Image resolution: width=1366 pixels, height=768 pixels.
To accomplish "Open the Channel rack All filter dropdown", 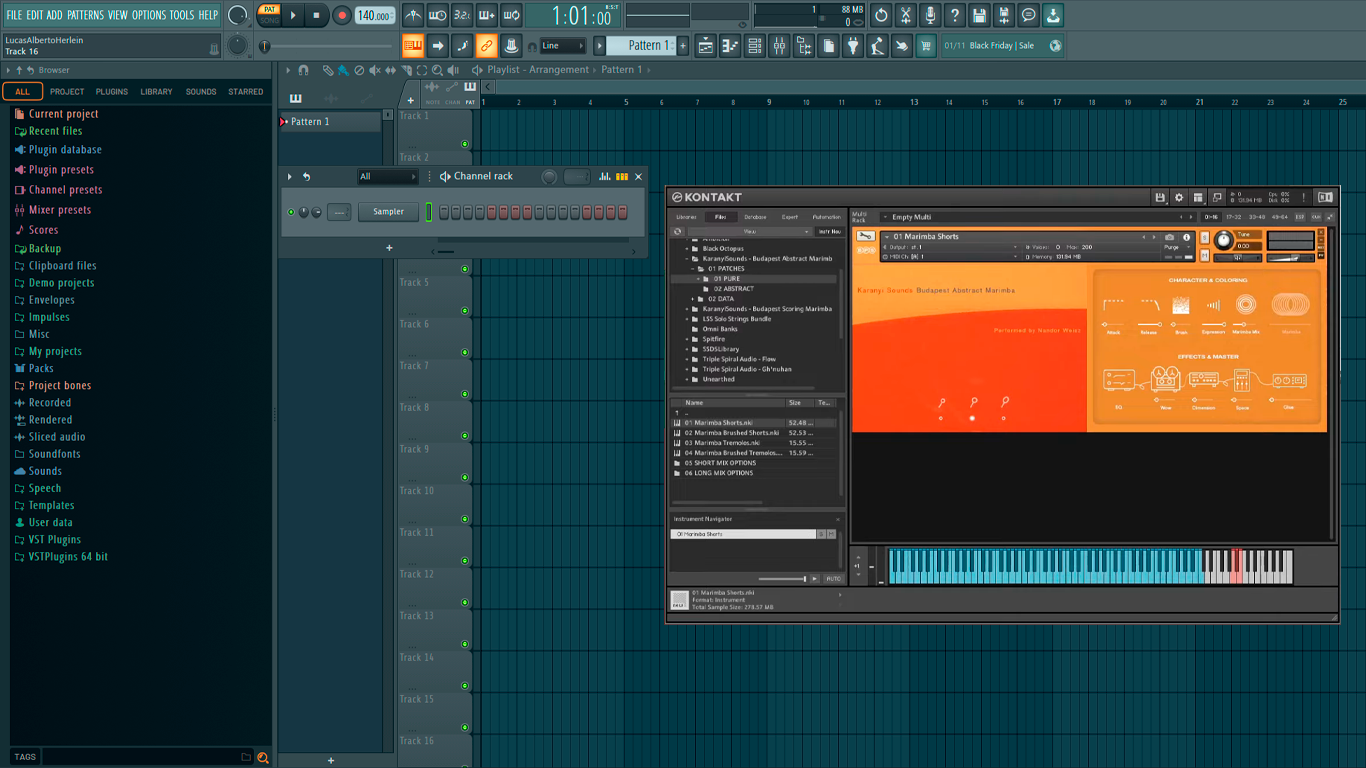I will coord(388,177).
